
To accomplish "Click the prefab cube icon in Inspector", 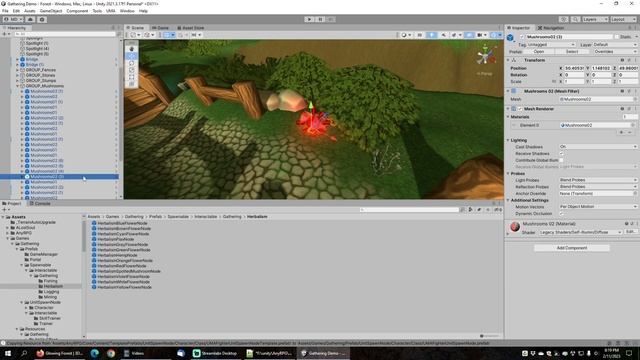I will (x=510, y=38).
